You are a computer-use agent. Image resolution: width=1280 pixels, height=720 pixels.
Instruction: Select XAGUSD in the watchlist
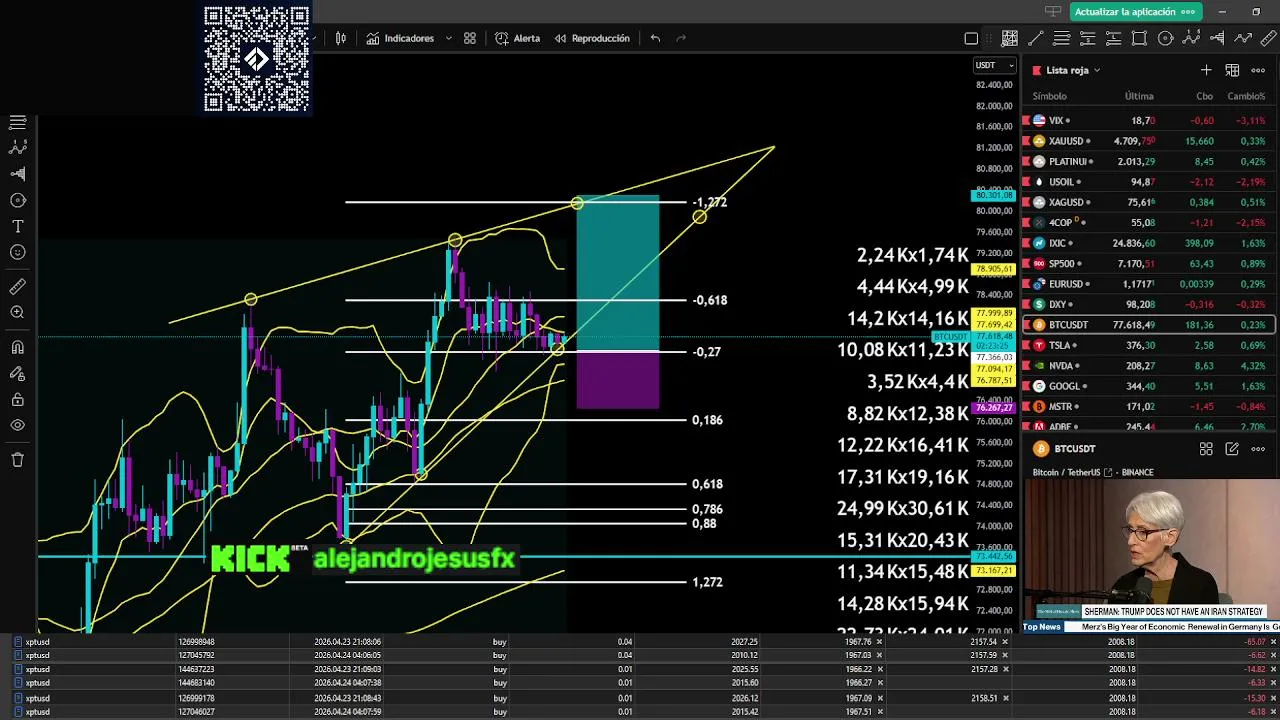(x=1148, y=202)
